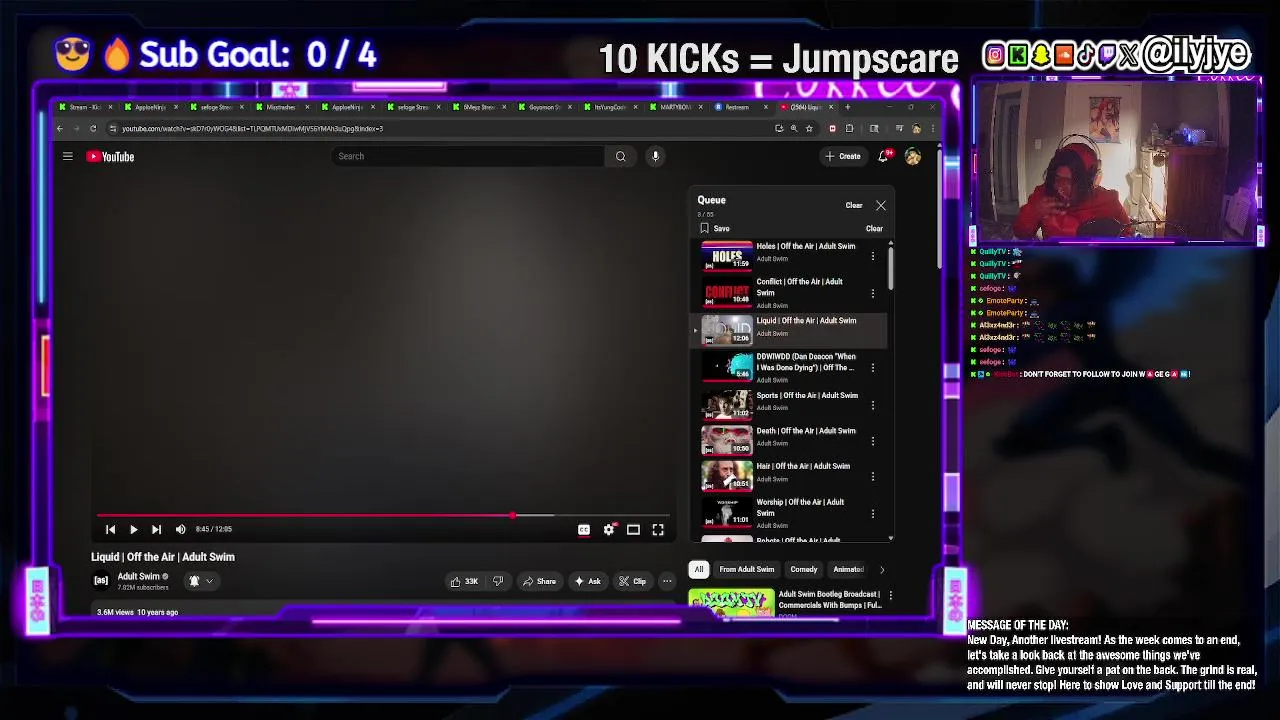The width and height of the screenshot is (1280, 720).
Task: Select Hair | Off the Air title
Action: click(x=803, y=466)
